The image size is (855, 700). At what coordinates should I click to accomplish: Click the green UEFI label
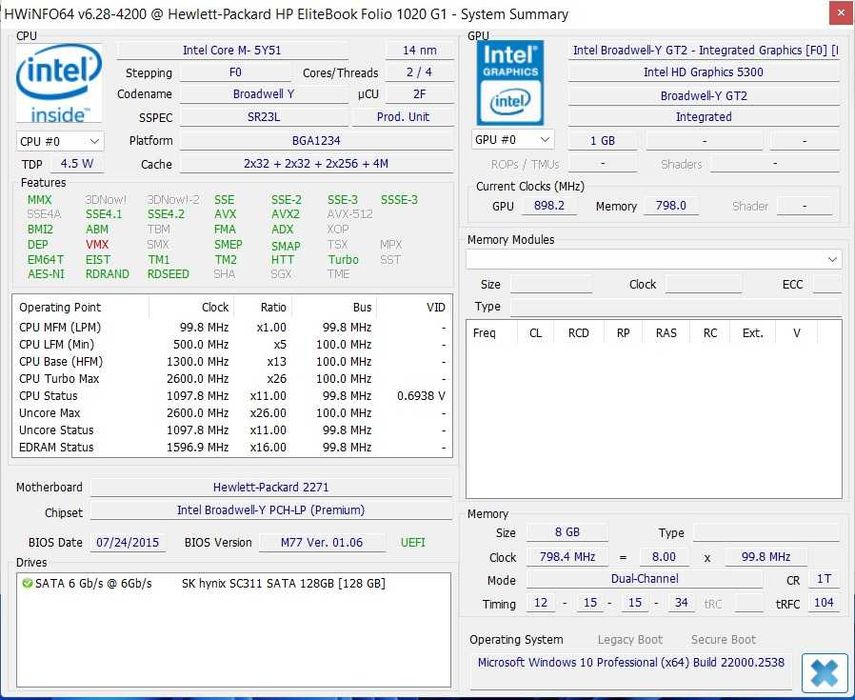click(413, 542)
